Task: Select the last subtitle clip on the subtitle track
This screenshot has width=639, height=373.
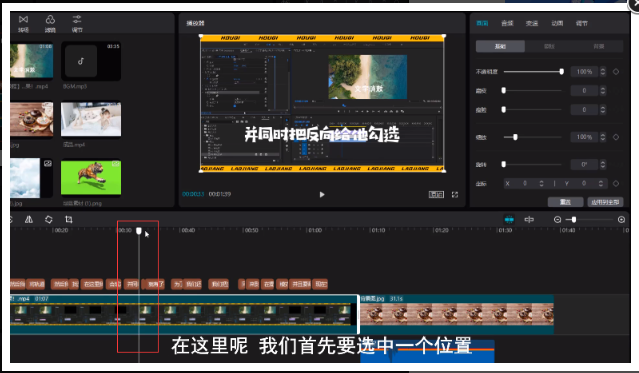Action: click(321, 284)
